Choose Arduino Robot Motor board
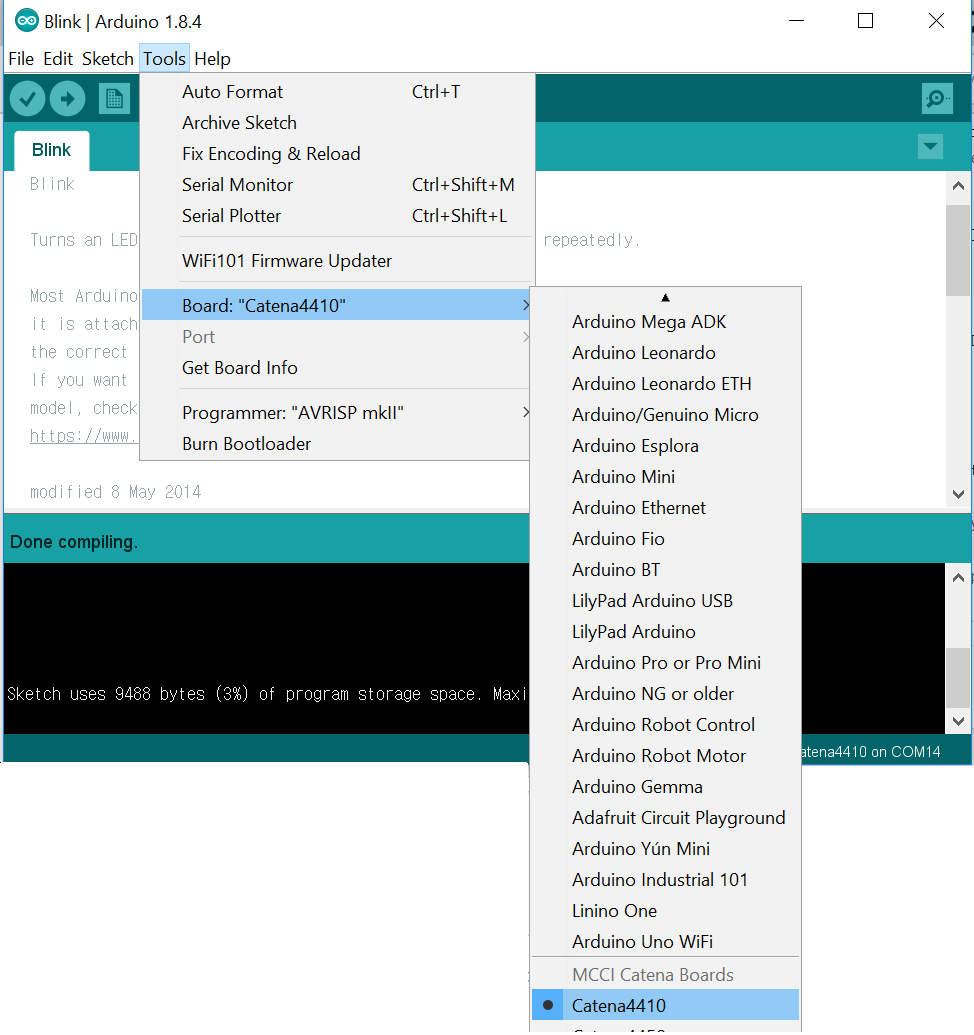 (x=665, y=756)
